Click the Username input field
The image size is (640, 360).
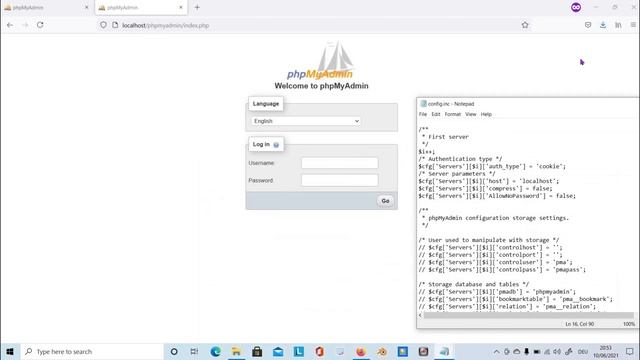[x=340, y=163]
